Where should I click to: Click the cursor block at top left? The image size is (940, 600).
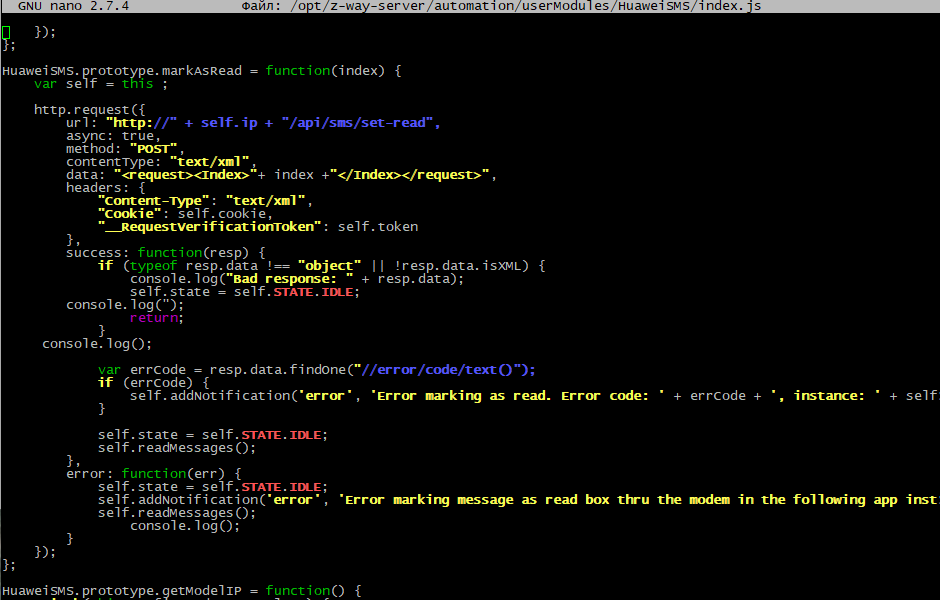click(x=6, y=31)
